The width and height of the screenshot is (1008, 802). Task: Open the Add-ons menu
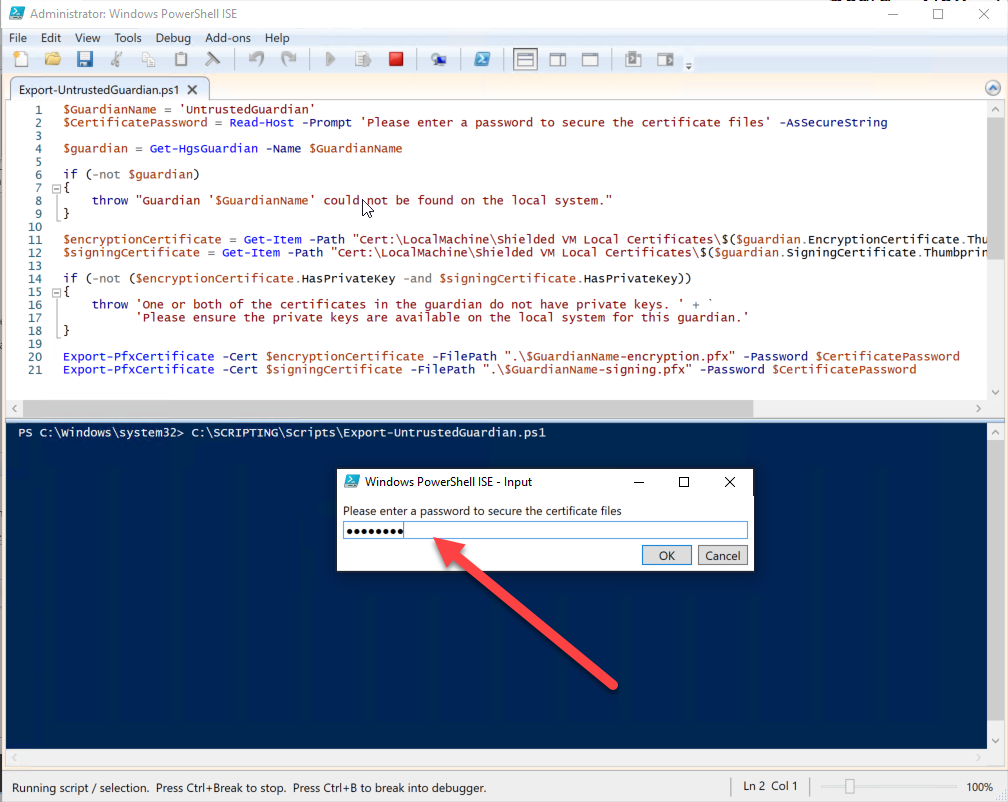(x=228, y=38)
